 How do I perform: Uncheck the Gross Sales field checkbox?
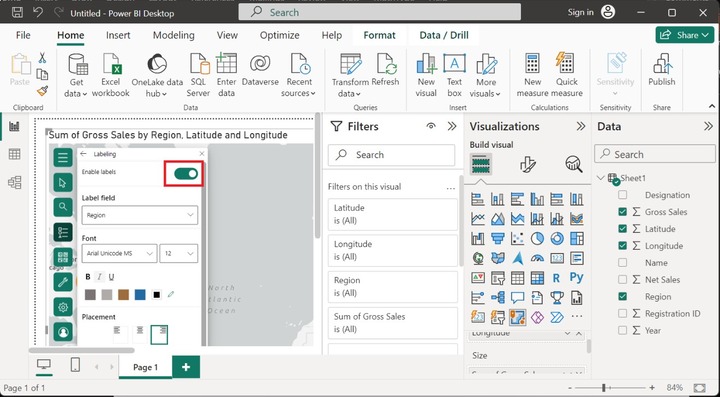tap(622, 212)
